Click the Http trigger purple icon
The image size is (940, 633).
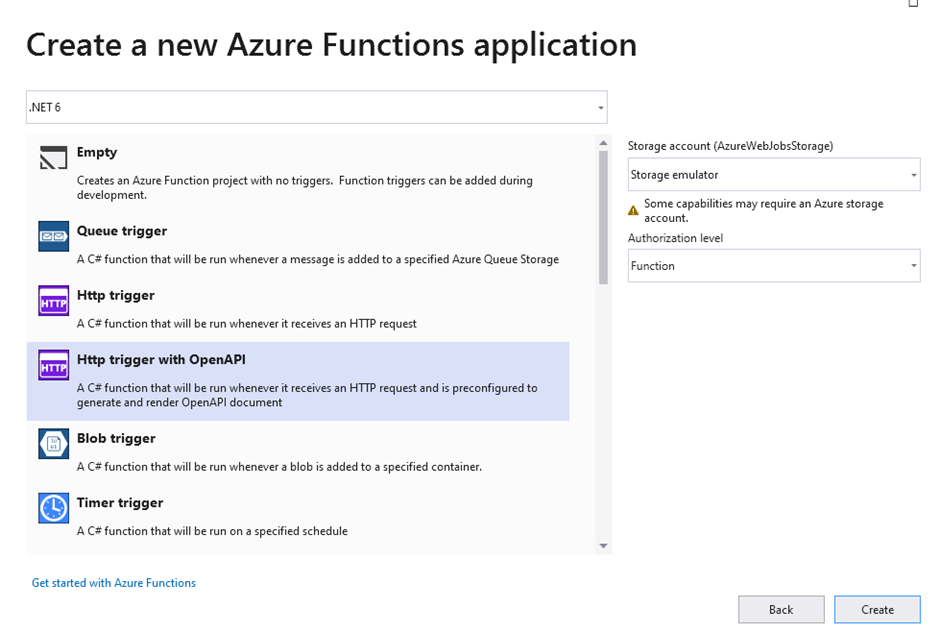pos(53,300)
